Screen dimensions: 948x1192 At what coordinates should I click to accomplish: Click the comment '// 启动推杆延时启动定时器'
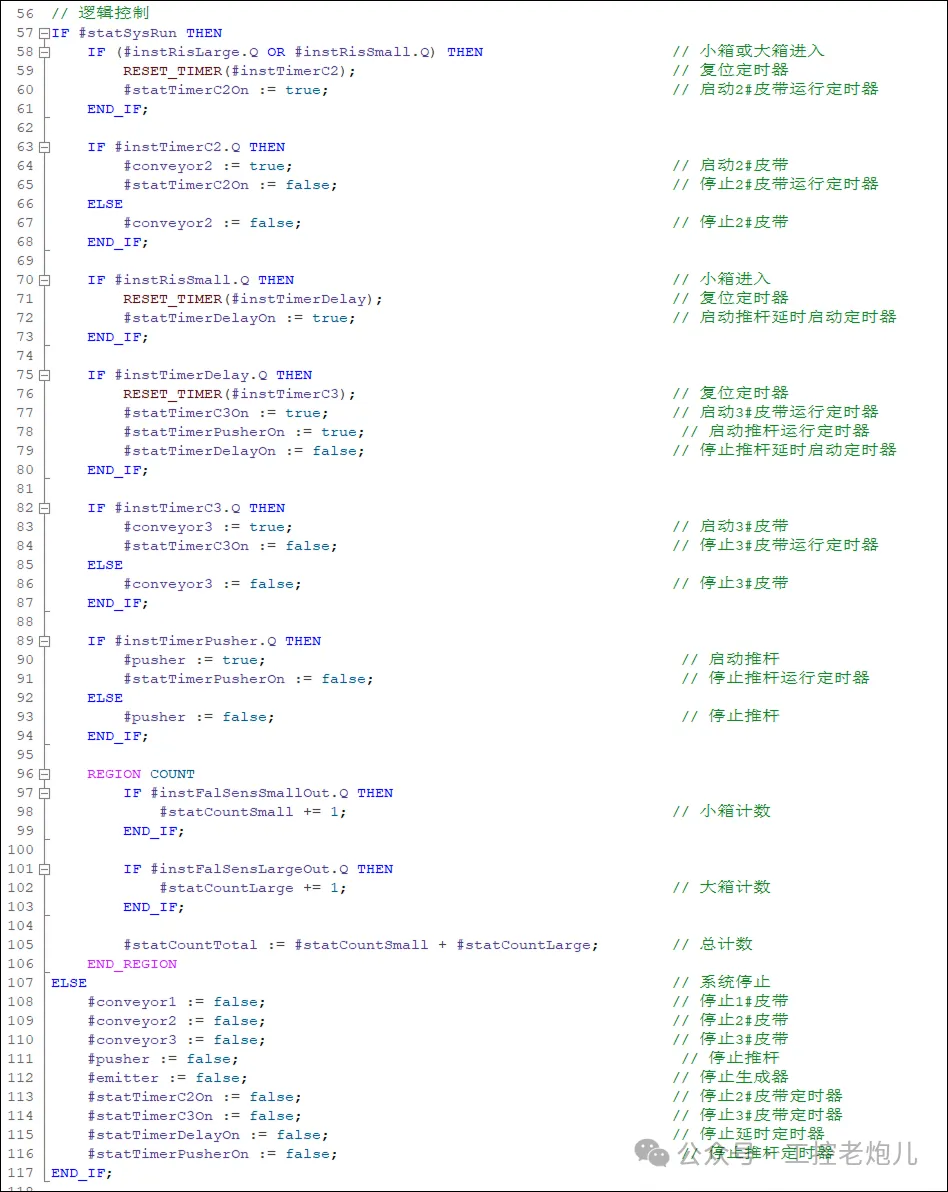785,317
